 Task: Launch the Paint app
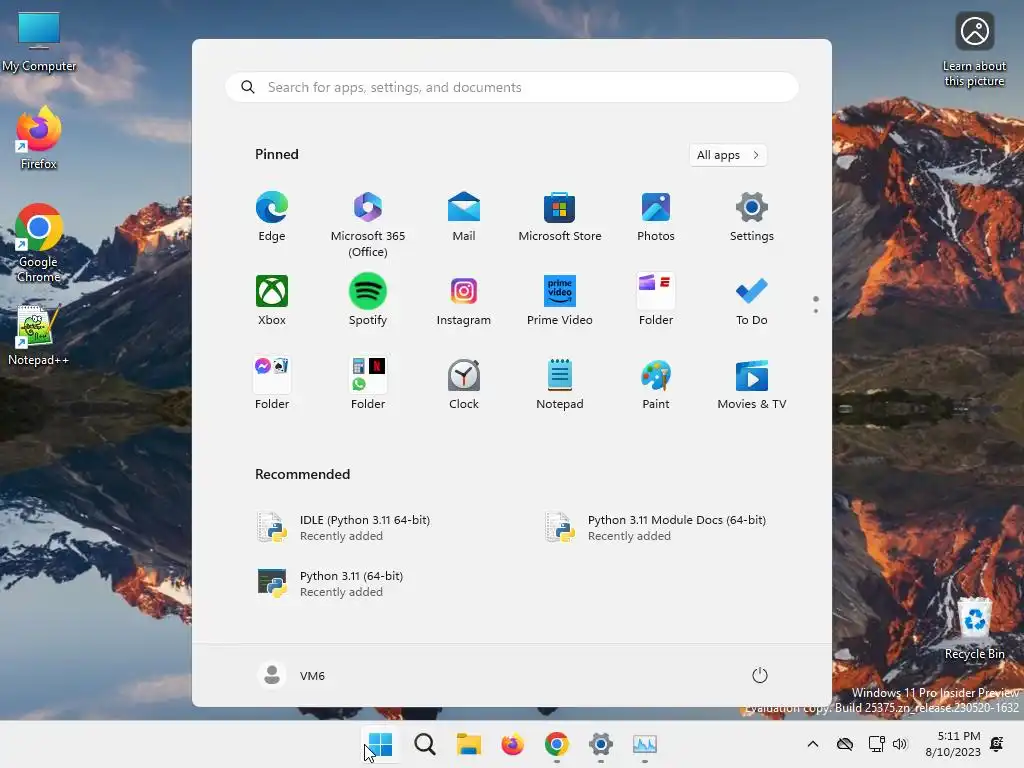click(656, 385)
